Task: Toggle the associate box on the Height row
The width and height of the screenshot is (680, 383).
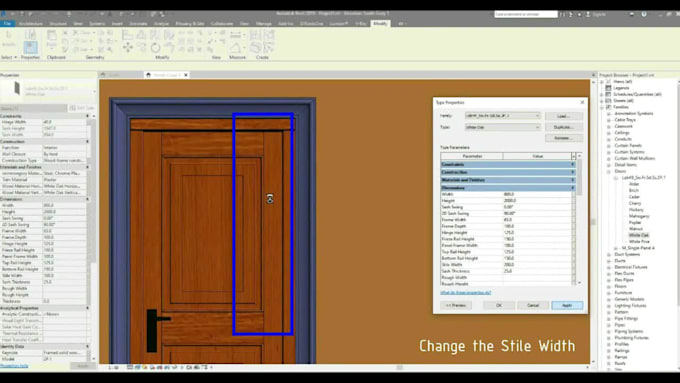Action: [573, 201]
